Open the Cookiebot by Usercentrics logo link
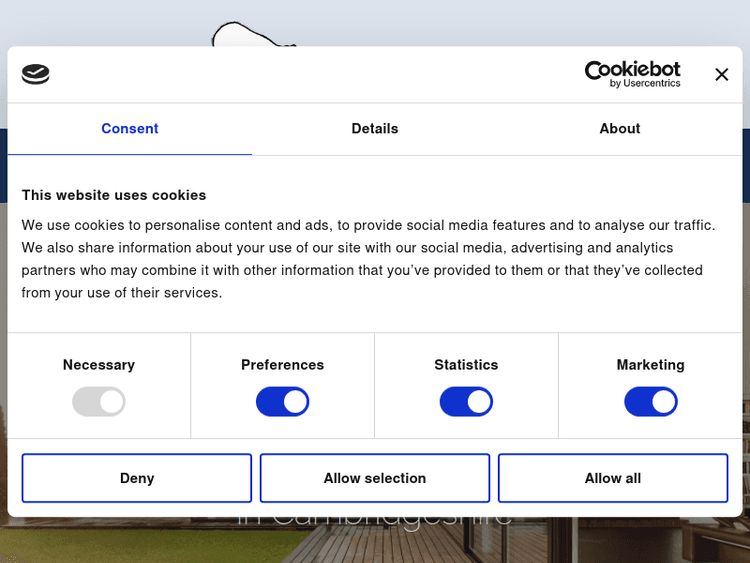This screenshot has height=563, width=750. click(x=632, y=74)
